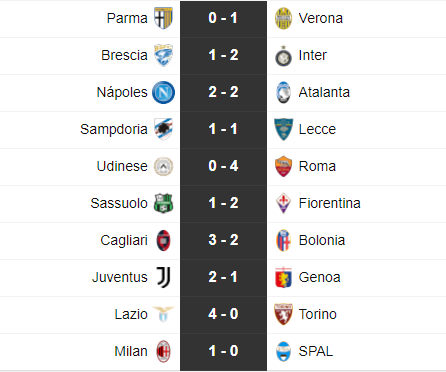Click the Inter club logo
This screenshot has height=372, width=446.
(x=283, y=56)
